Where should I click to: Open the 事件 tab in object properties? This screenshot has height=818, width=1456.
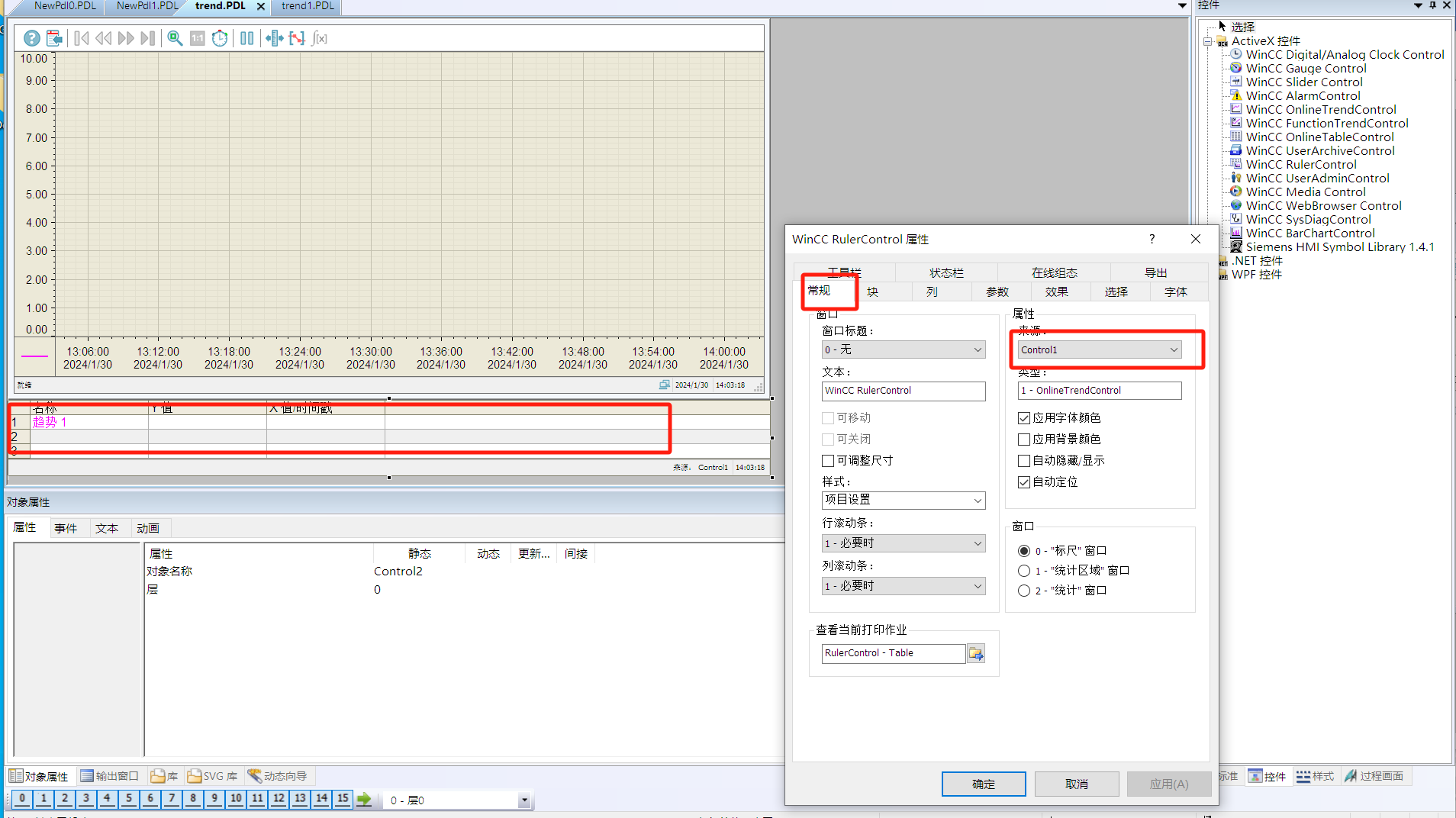pyautogui.click(x=66, y=529)
